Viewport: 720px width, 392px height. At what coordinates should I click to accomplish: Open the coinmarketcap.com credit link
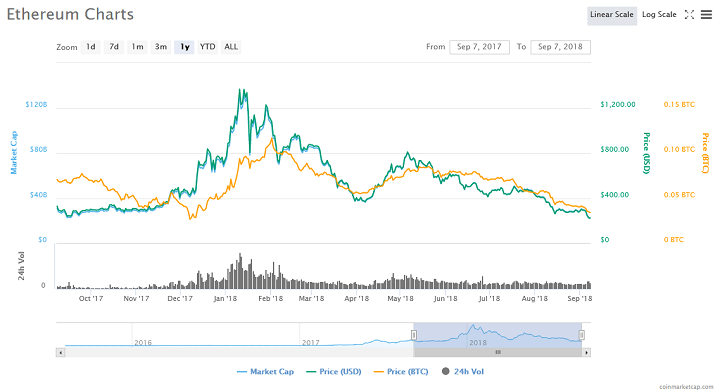coord(686,387)
